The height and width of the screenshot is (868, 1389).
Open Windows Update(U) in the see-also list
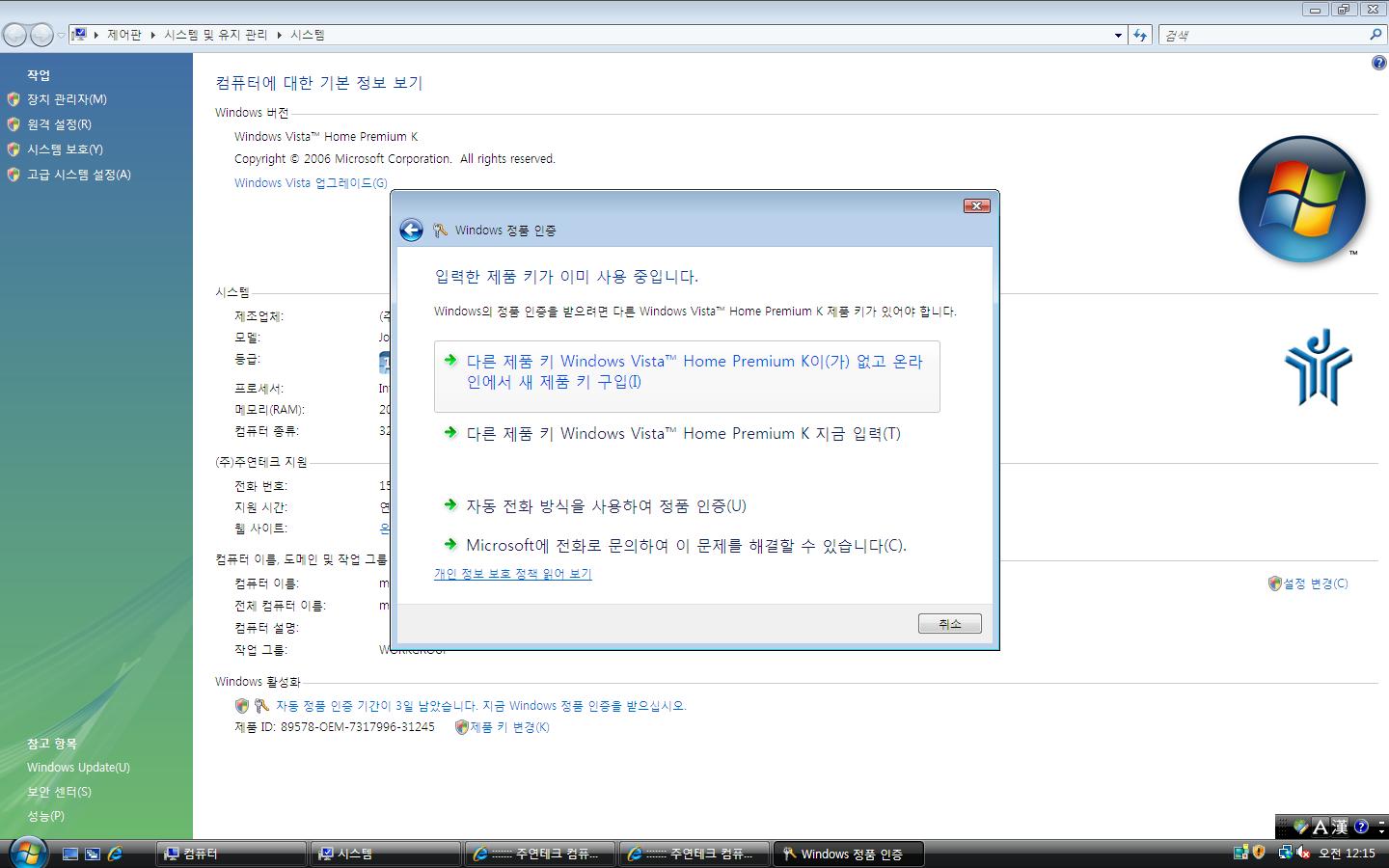click(78, 768)
